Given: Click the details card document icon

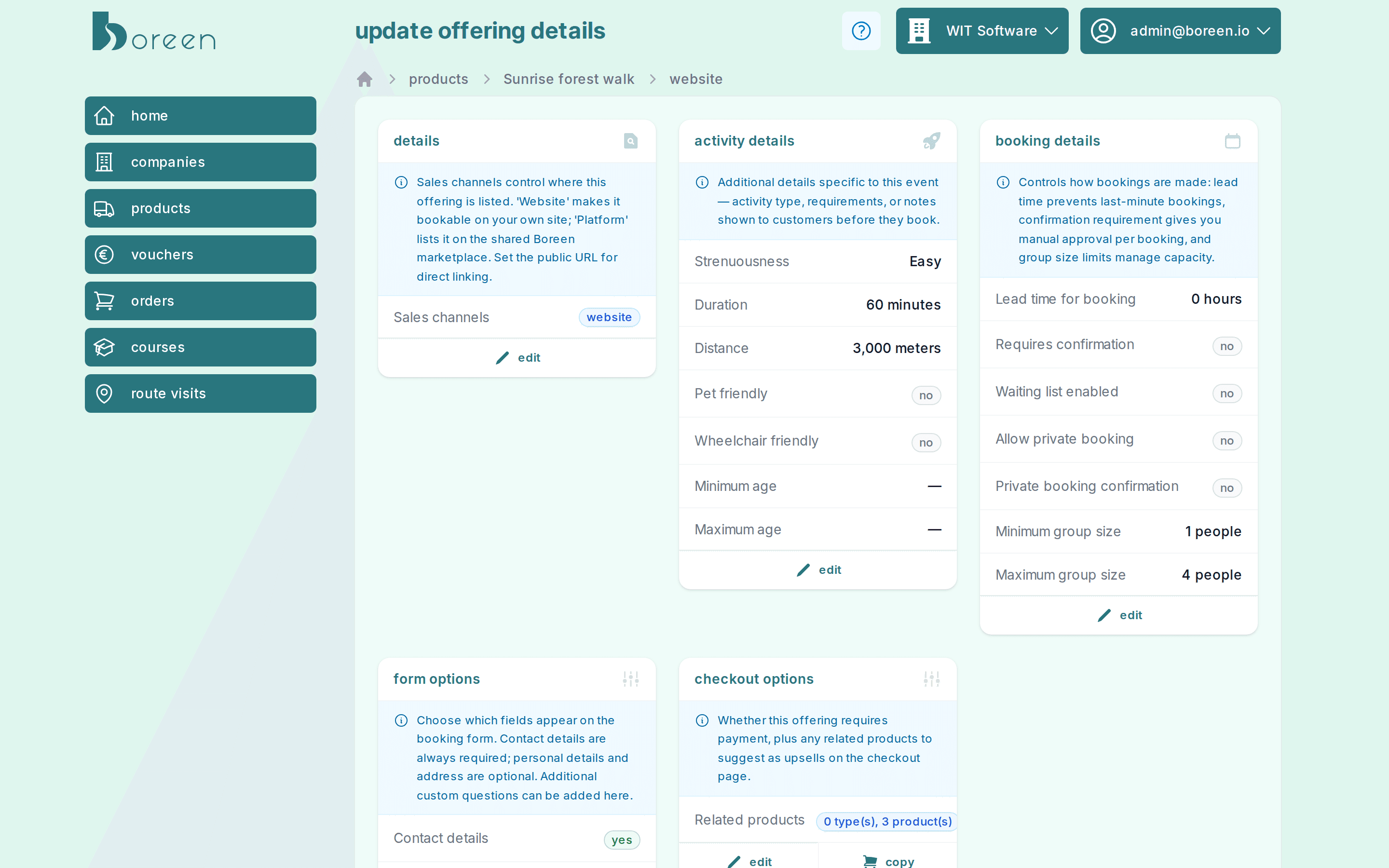Looking at the screenshot, I should point(630,141).
